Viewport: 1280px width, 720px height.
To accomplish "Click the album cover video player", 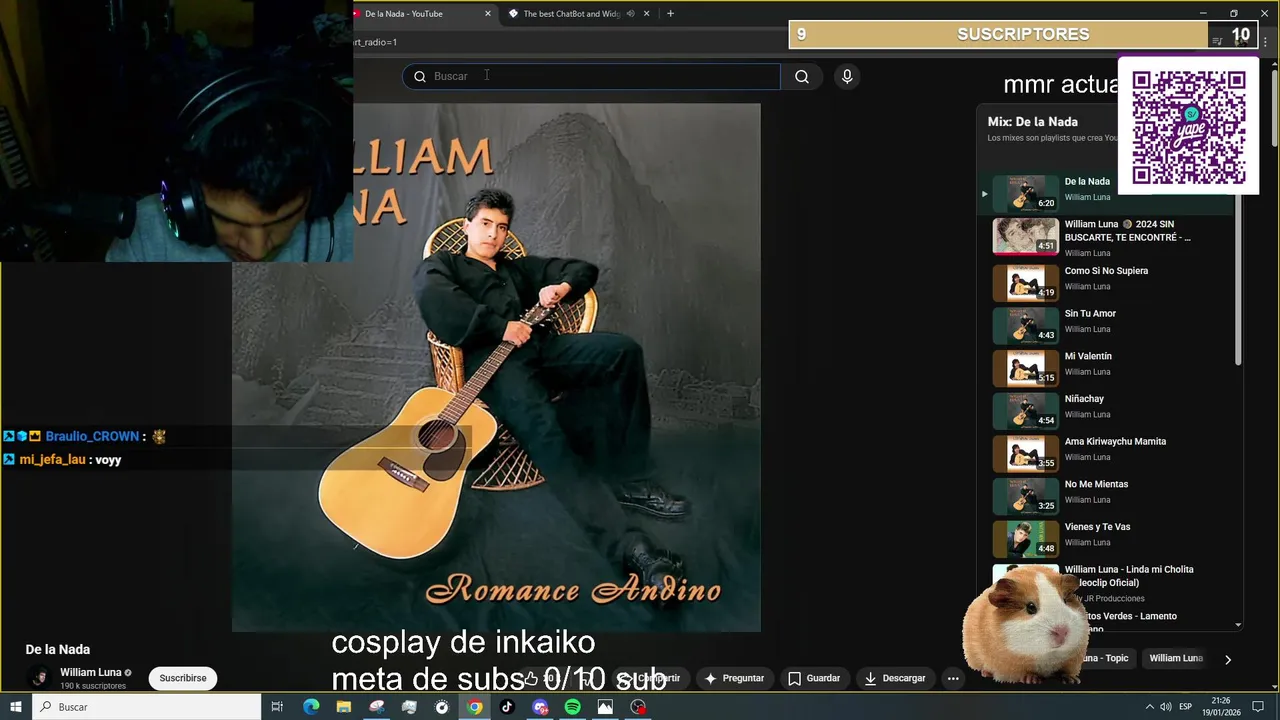I will pyautogui.click(x=496, y=368).
